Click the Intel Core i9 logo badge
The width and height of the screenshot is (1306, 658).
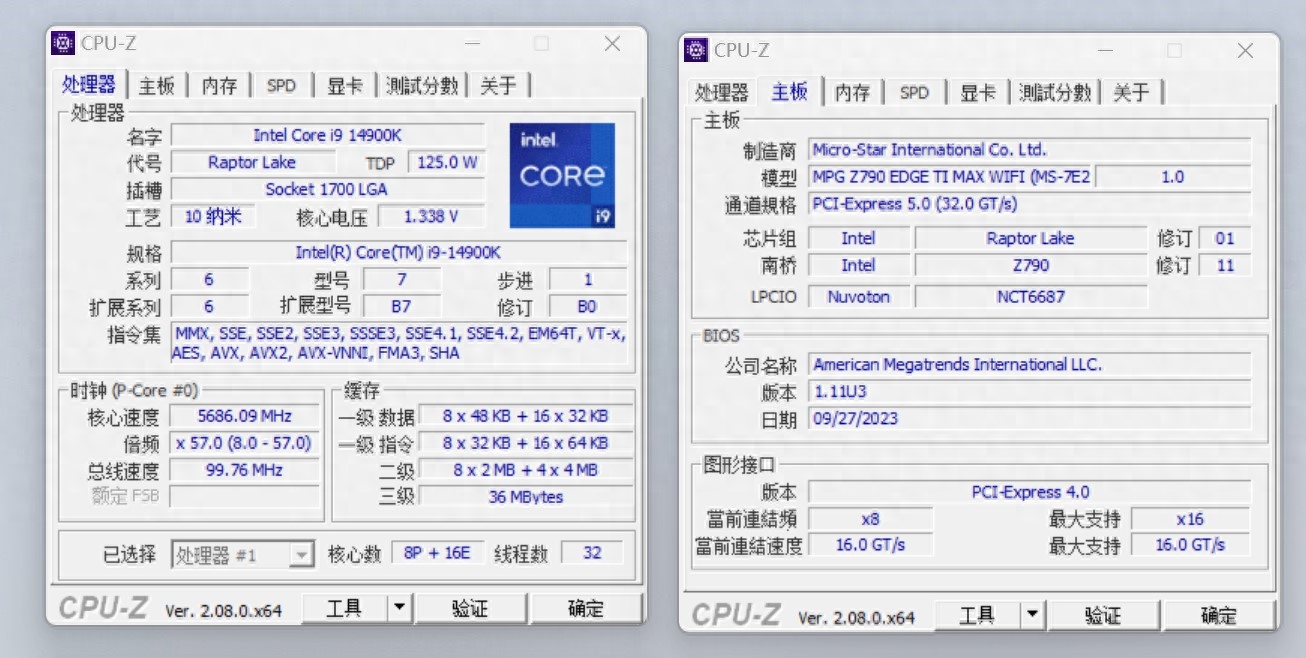(562, 176)
